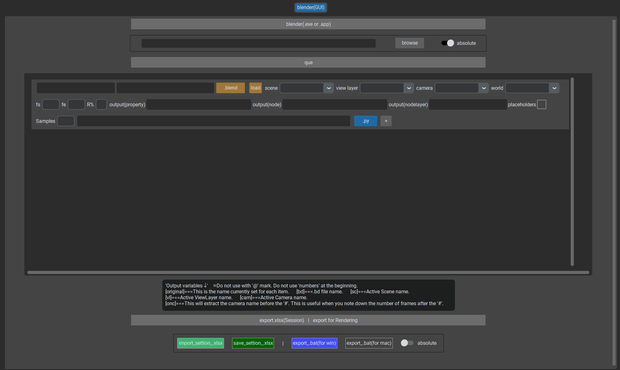
Task: Click the import_settion_.xlsx button
Action: (x=200, y=343)
